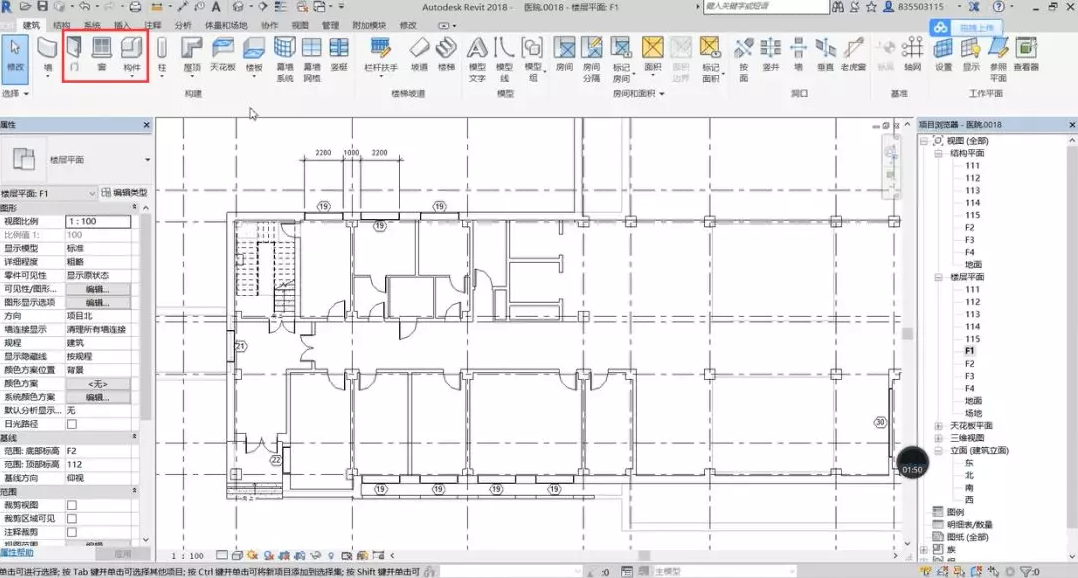Screen dimensions: 1078x578
Task: Open the 分析 ribbon tab
Action: [x=183, y=25]
